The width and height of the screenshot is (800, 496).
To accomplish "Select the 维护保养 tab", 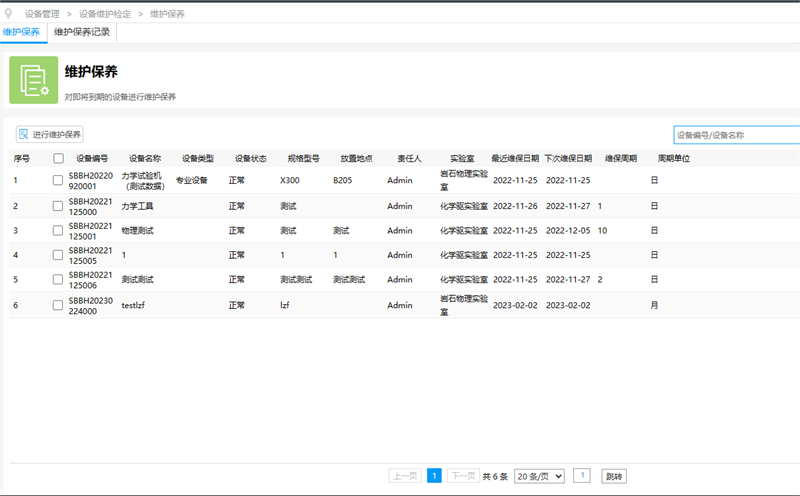I will pos(22,32).
